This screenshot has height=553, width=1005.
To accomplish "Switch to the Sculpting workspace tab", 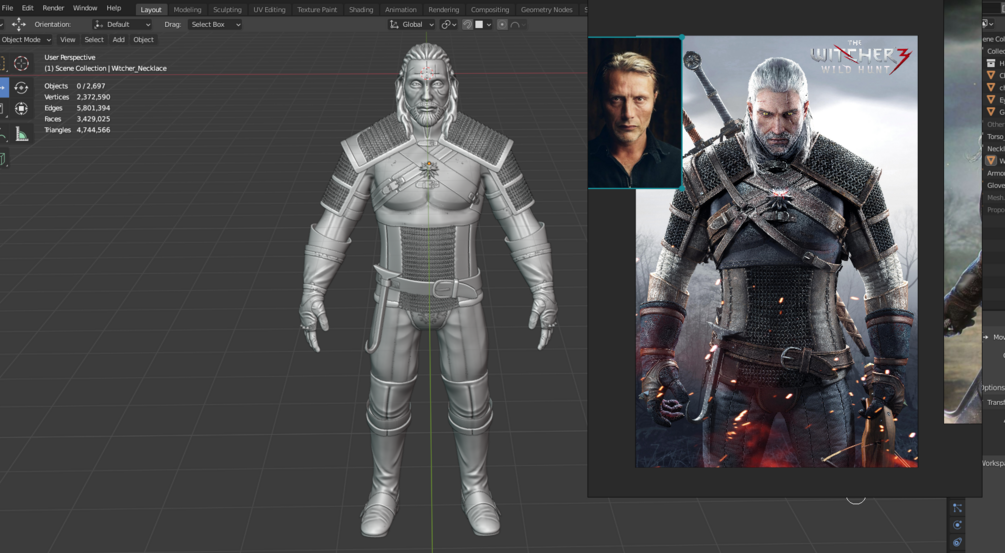I will coord(227,10).
